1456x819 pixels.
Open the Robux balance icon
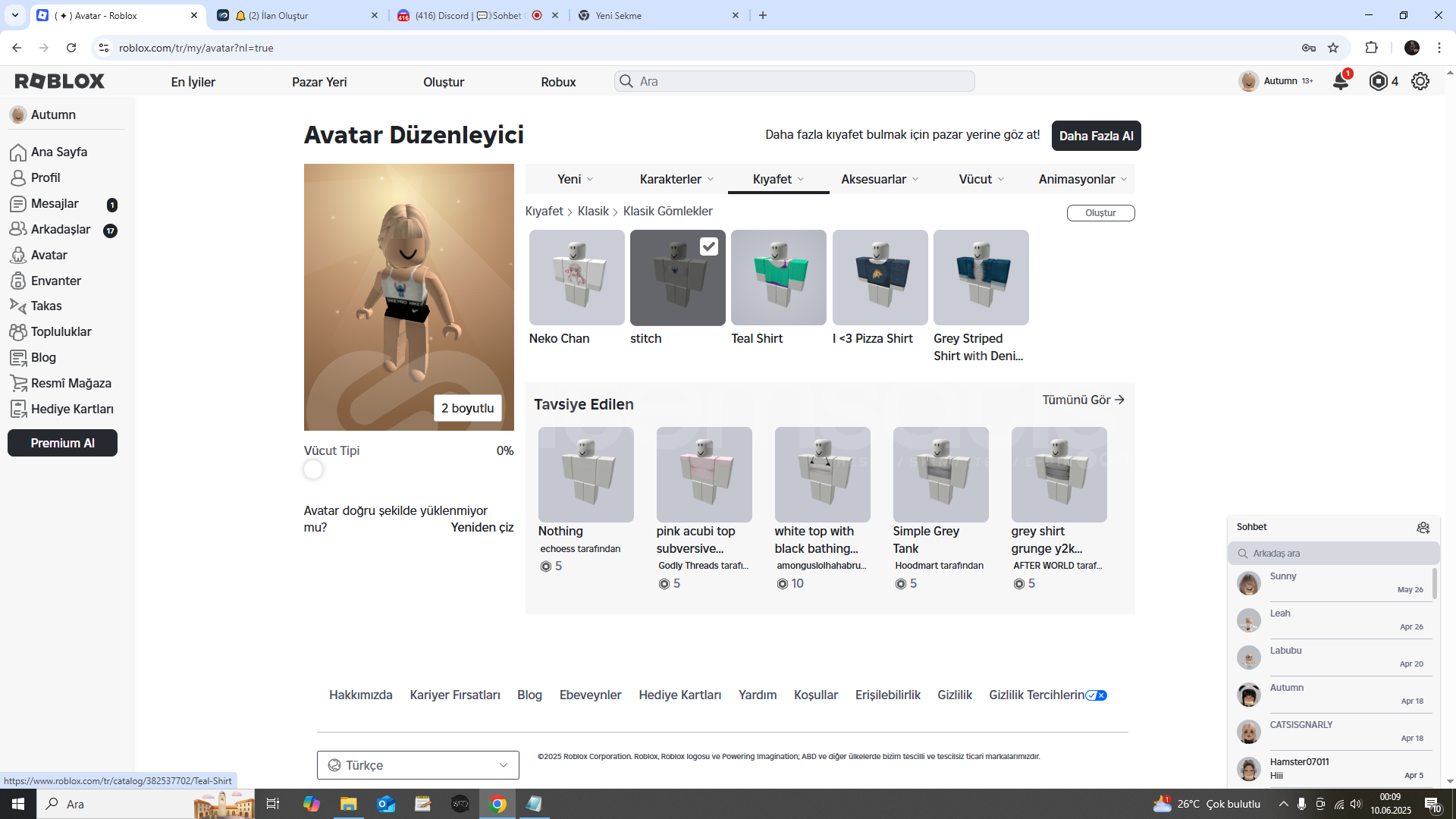tap(1378, 81)
